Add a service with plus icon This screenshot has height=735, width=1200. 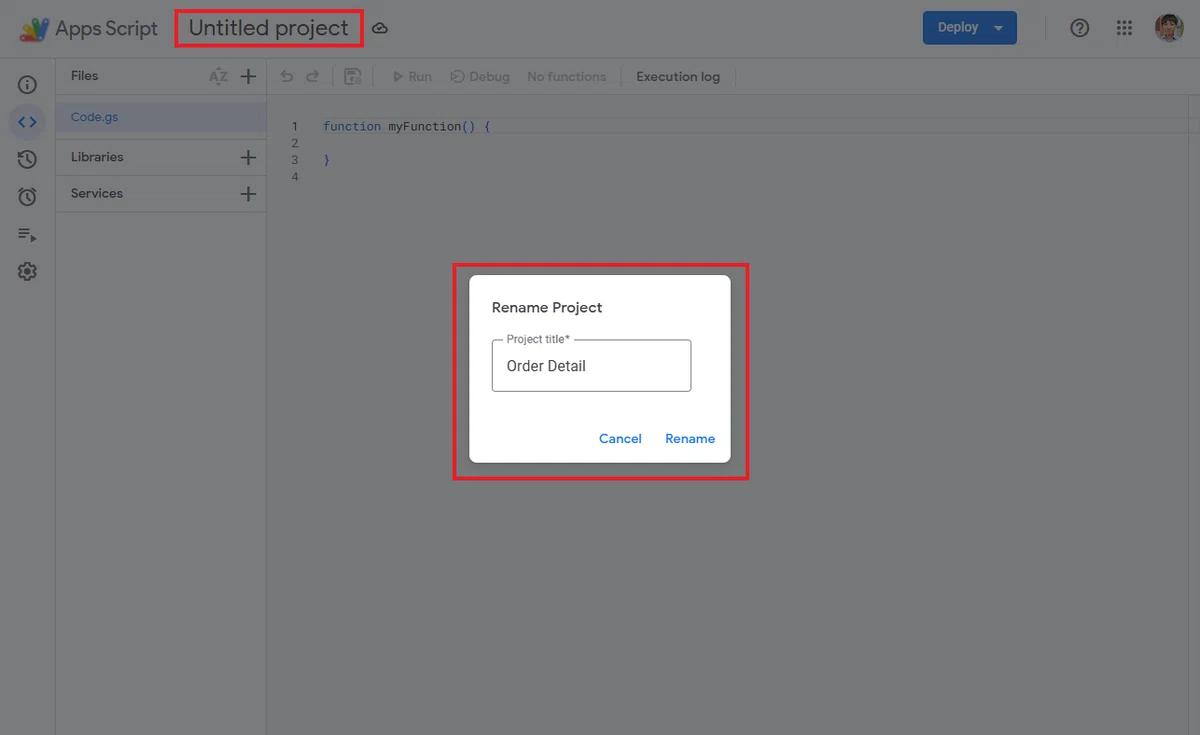[x=249, y=194]
